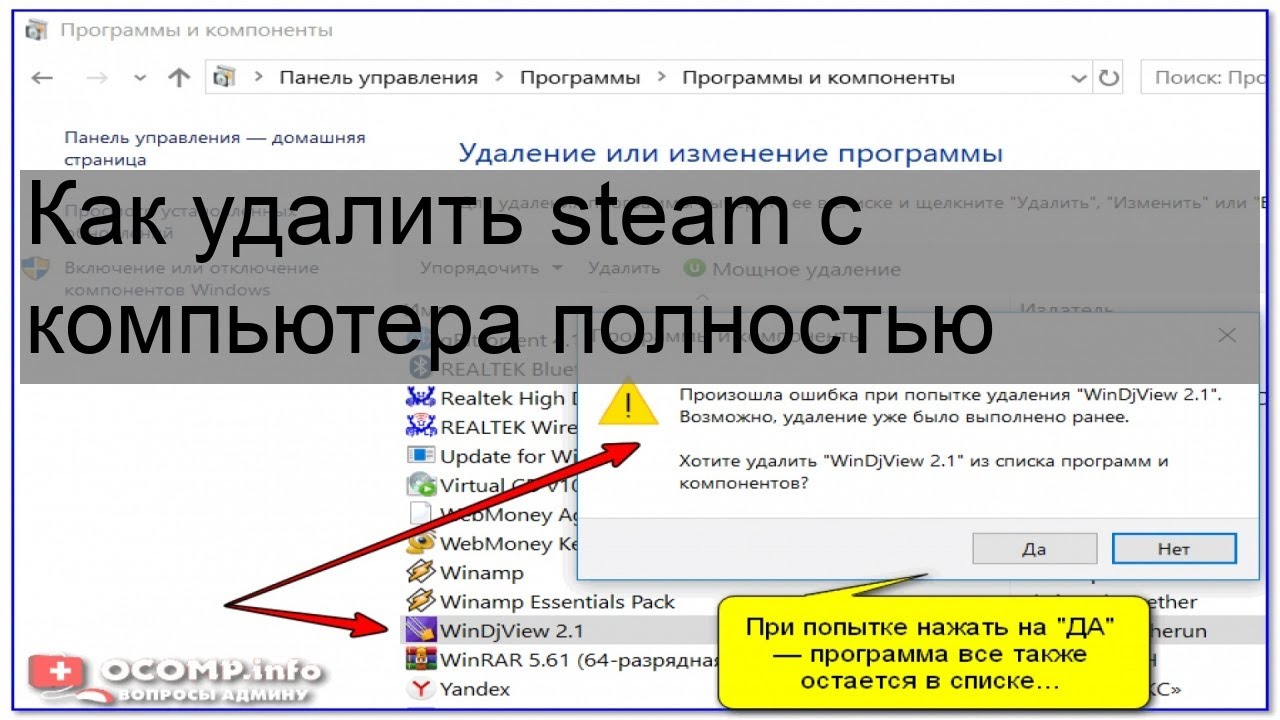Screen dimensions: 1280x720
Task: Click Издатель column header
Action: coord(1066,310)
